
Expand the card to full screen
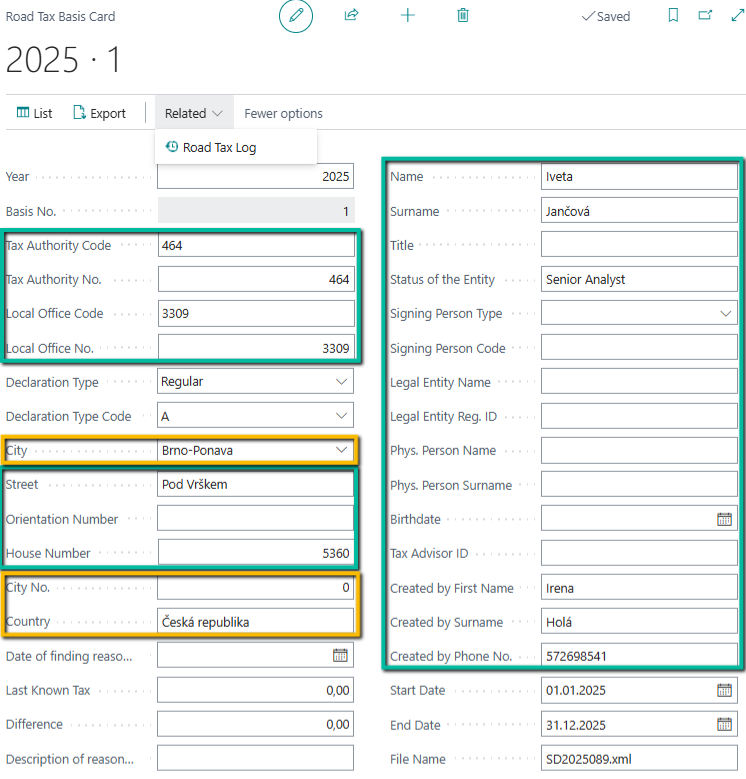coord(737,16)
